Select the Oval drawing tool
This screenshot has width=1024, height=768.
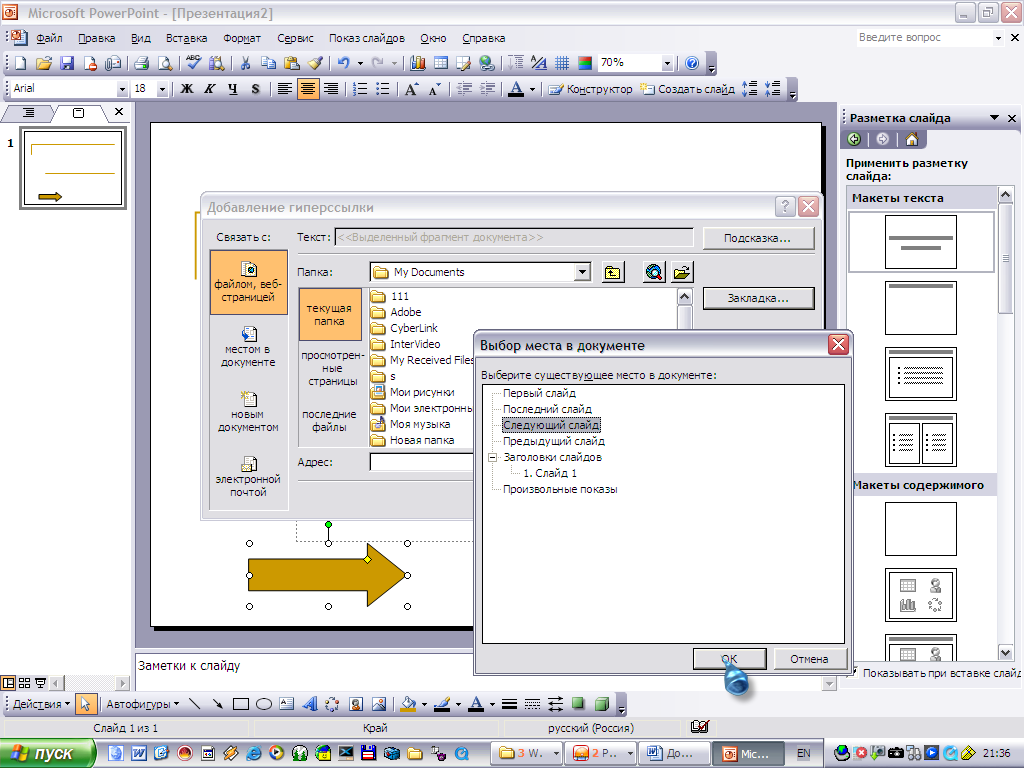264,704
